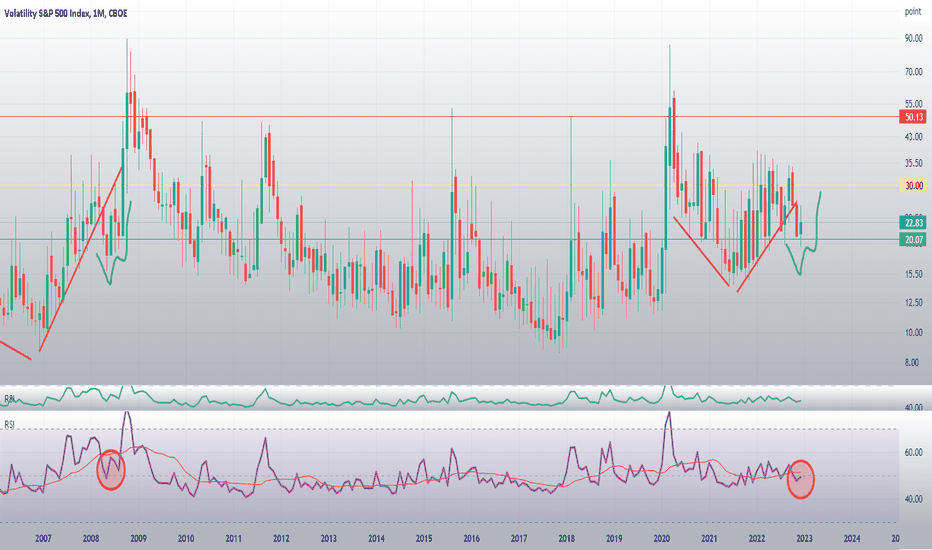This screenshot has width=932, height=550.
Task: Click the 55.00 price axis value
Action: [x=914, y=104]
